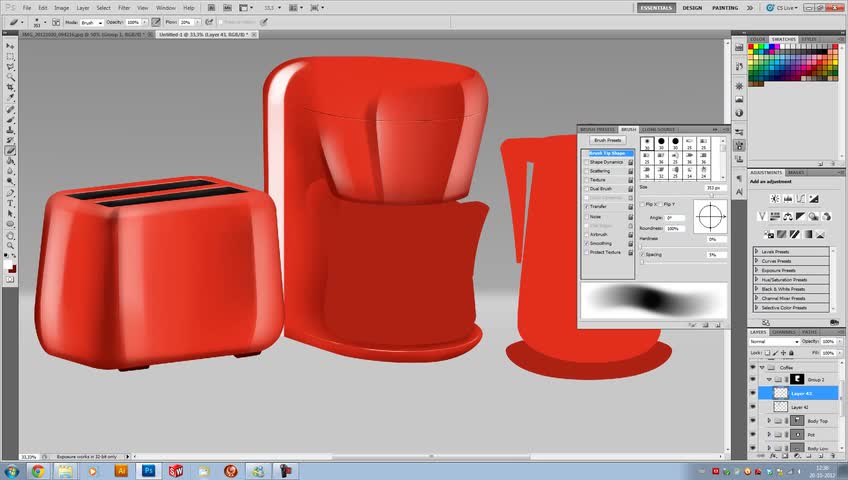This screenshot has width=848, height=480.
Task: Click the foreground color swatch in toolbox
Action: click(x=9, y=266)
